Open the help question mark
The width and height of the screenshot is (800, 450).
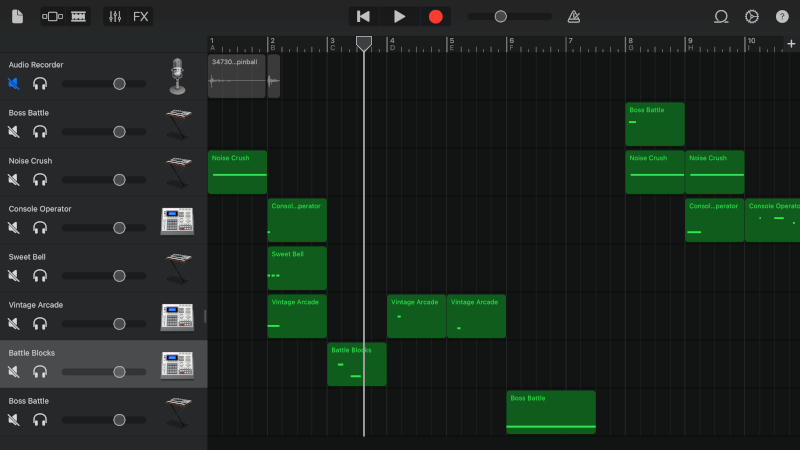(782, 16)
